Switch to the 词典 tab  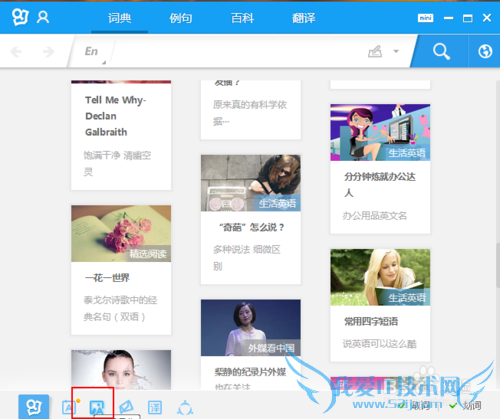pos(119,18)
